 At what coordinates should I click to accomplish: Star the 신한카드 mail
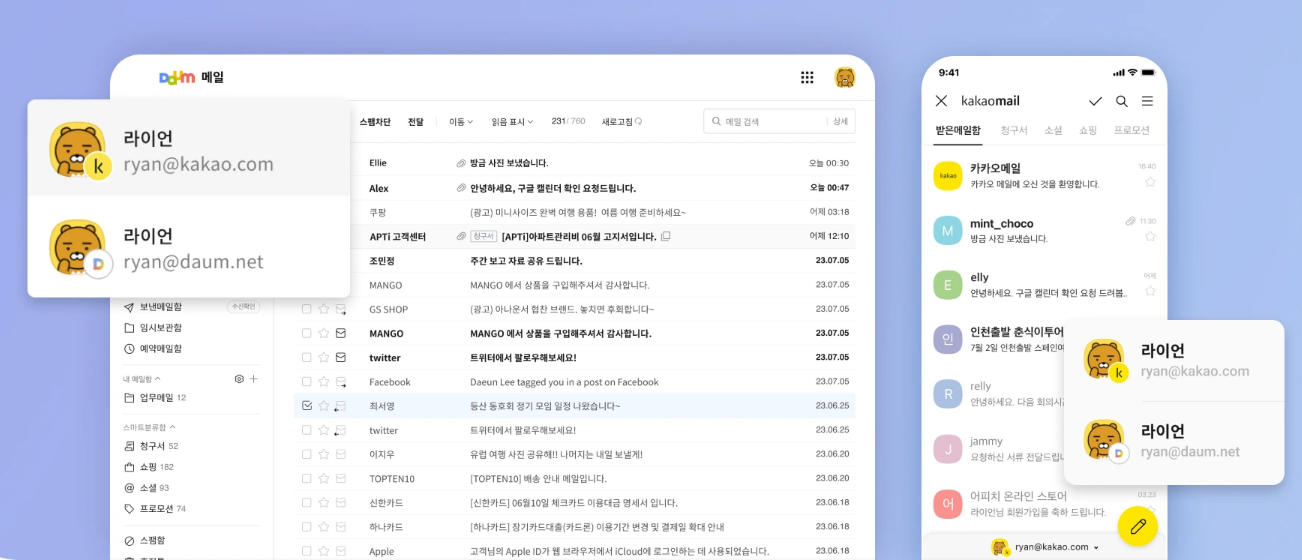pos(323,502)
